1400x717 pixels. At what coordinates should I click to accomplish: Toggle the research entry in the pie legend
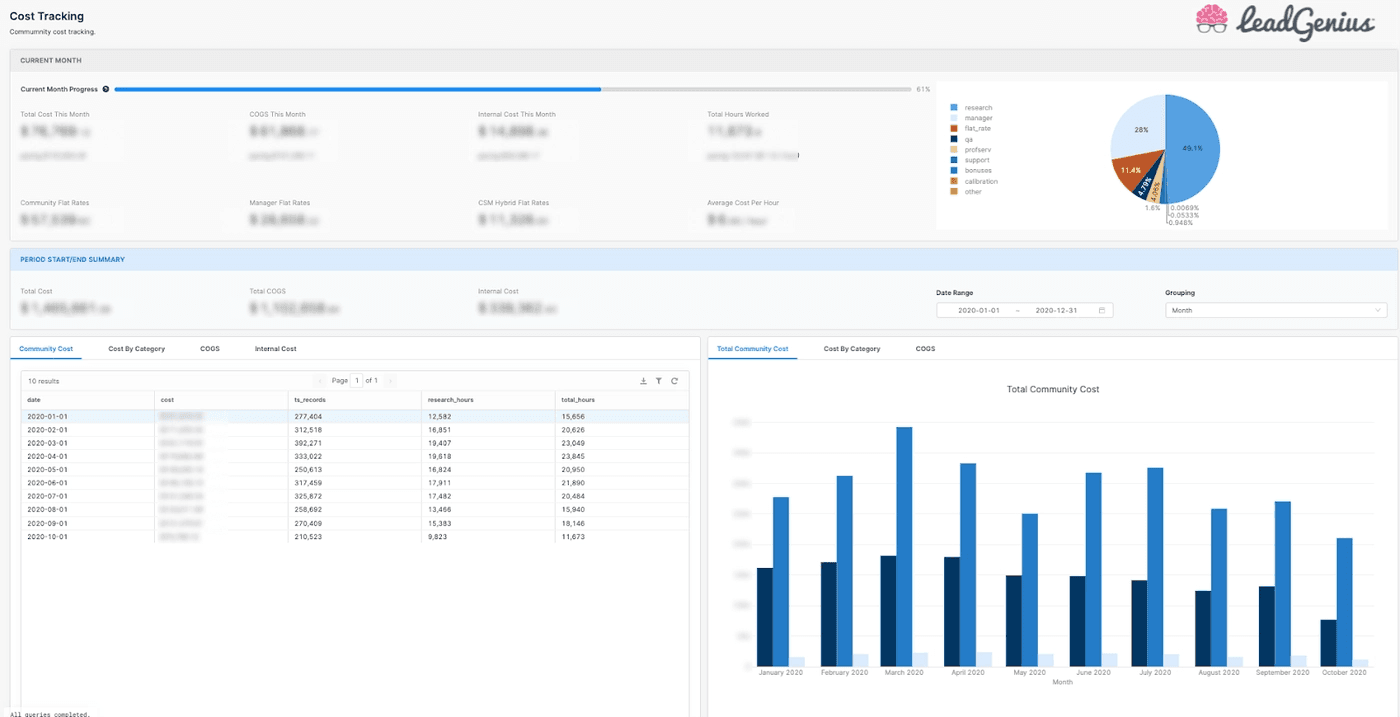point(975,107)
